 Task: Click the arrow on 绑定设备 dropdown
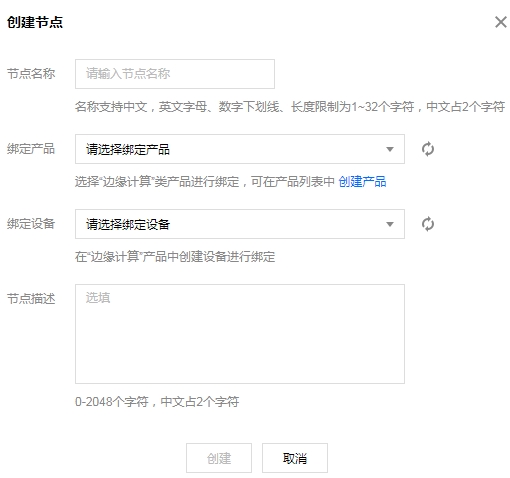coord(390,224)
